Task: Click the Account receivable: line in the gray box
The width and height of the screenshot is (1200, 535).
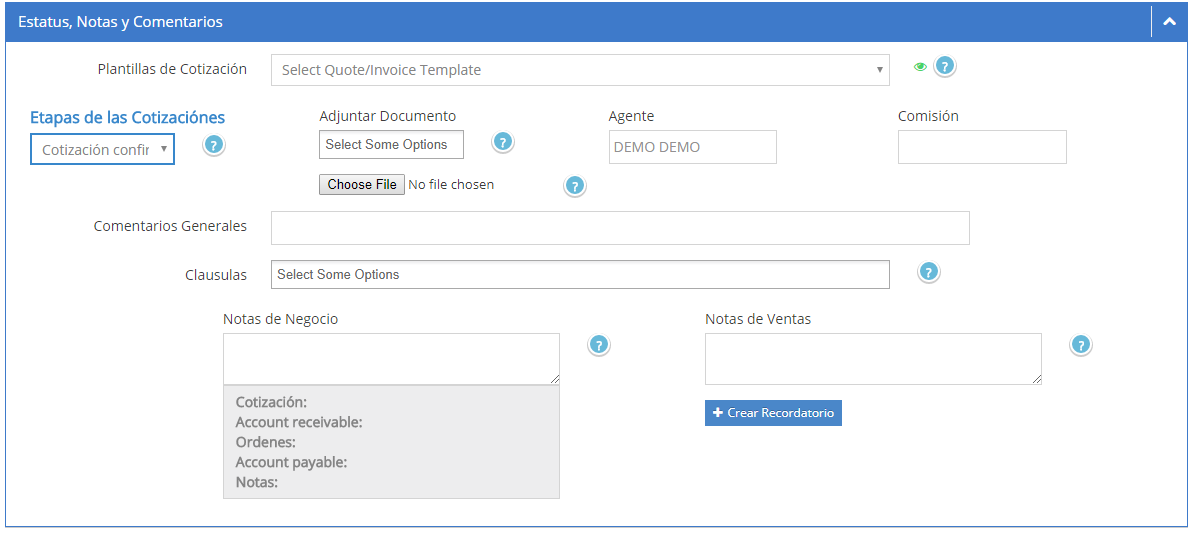Action: coord(299,422)
